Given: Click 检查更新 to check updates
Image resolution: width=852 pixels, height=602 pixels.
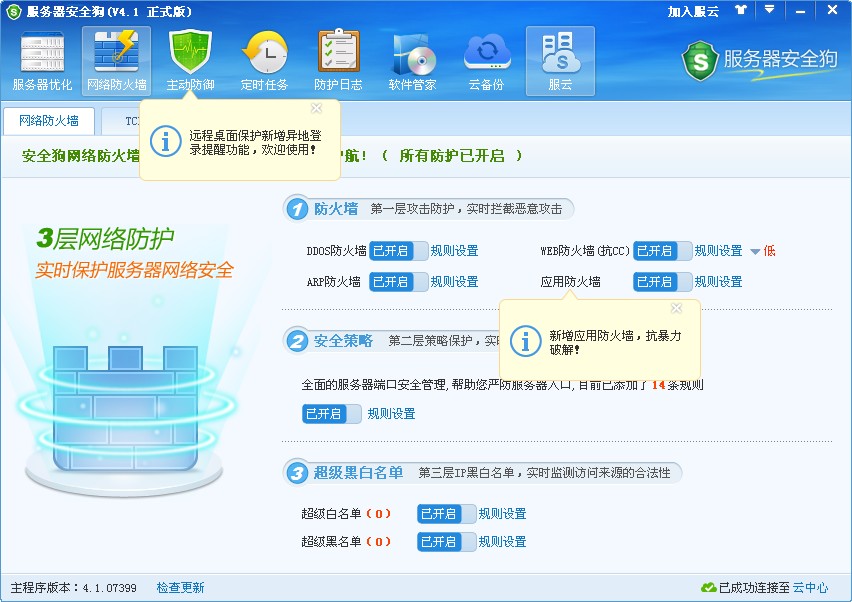Looking at the screenshot, I should [x=180, y=588].
